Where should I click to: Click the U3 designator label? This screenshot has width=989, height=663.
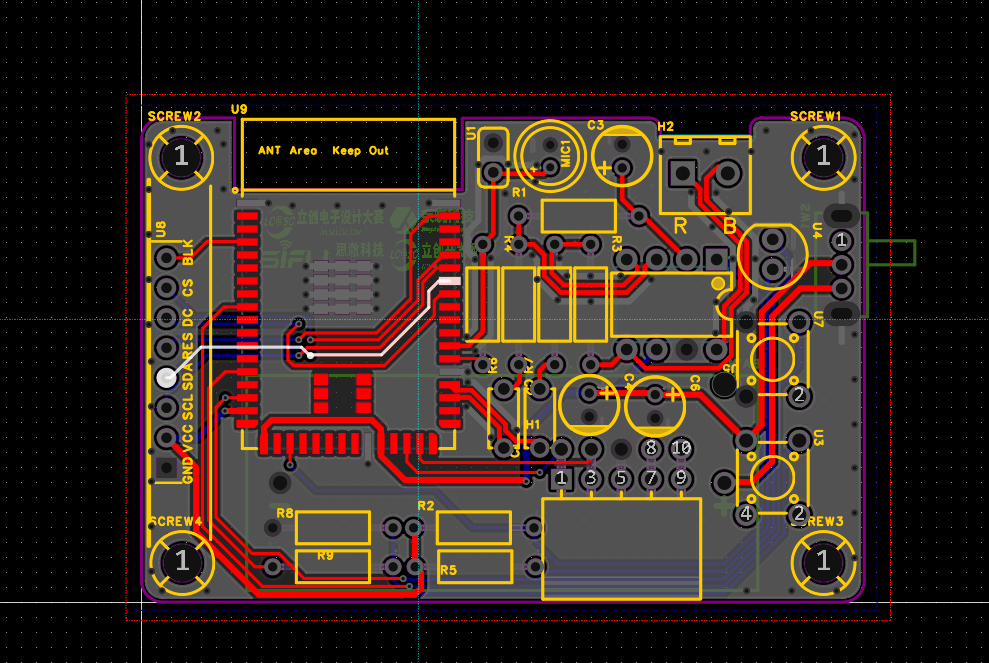tap(818, 437)
